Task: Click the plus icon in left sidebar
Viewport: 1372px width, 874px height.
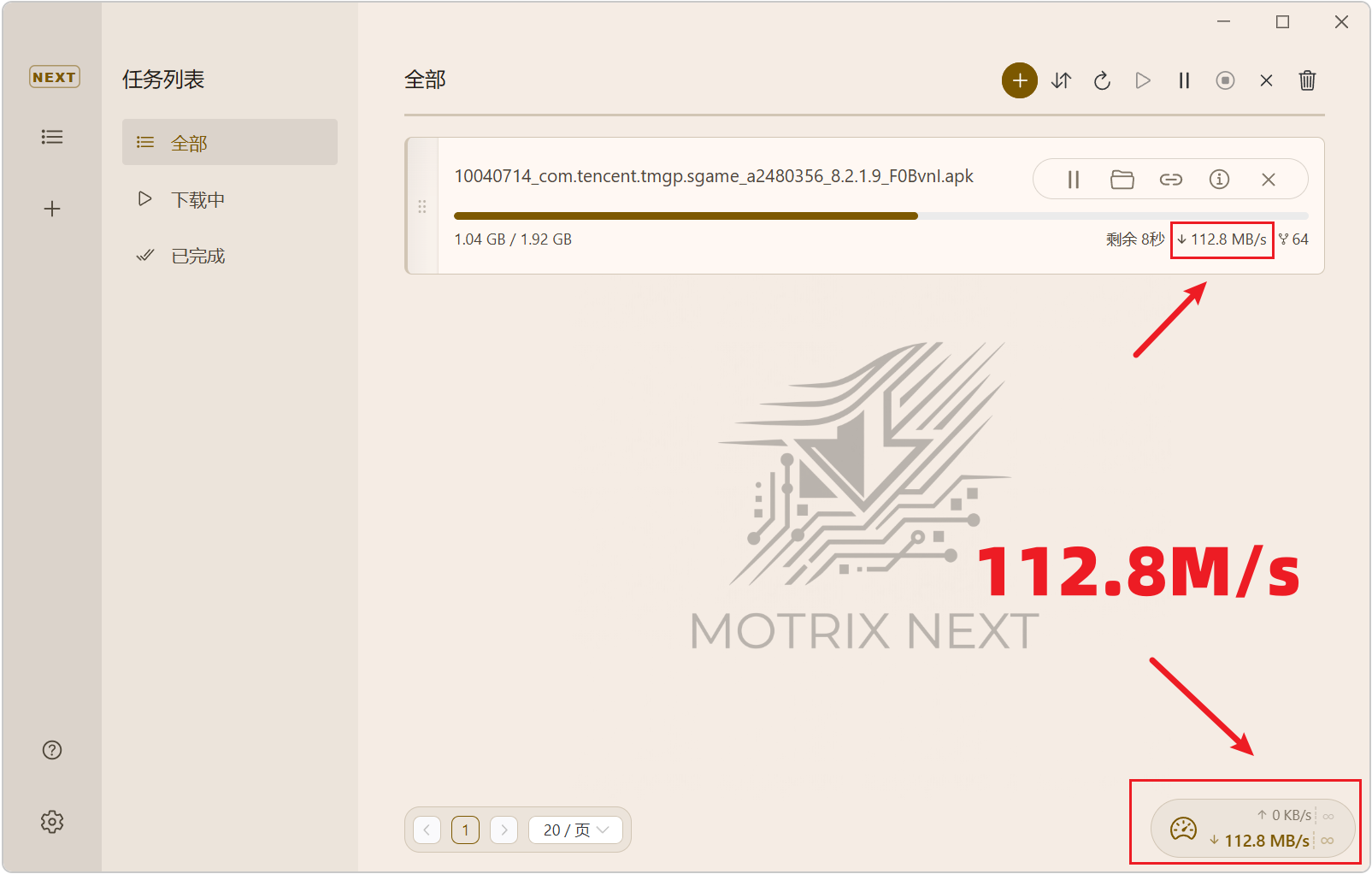Action: coord(52,209)
